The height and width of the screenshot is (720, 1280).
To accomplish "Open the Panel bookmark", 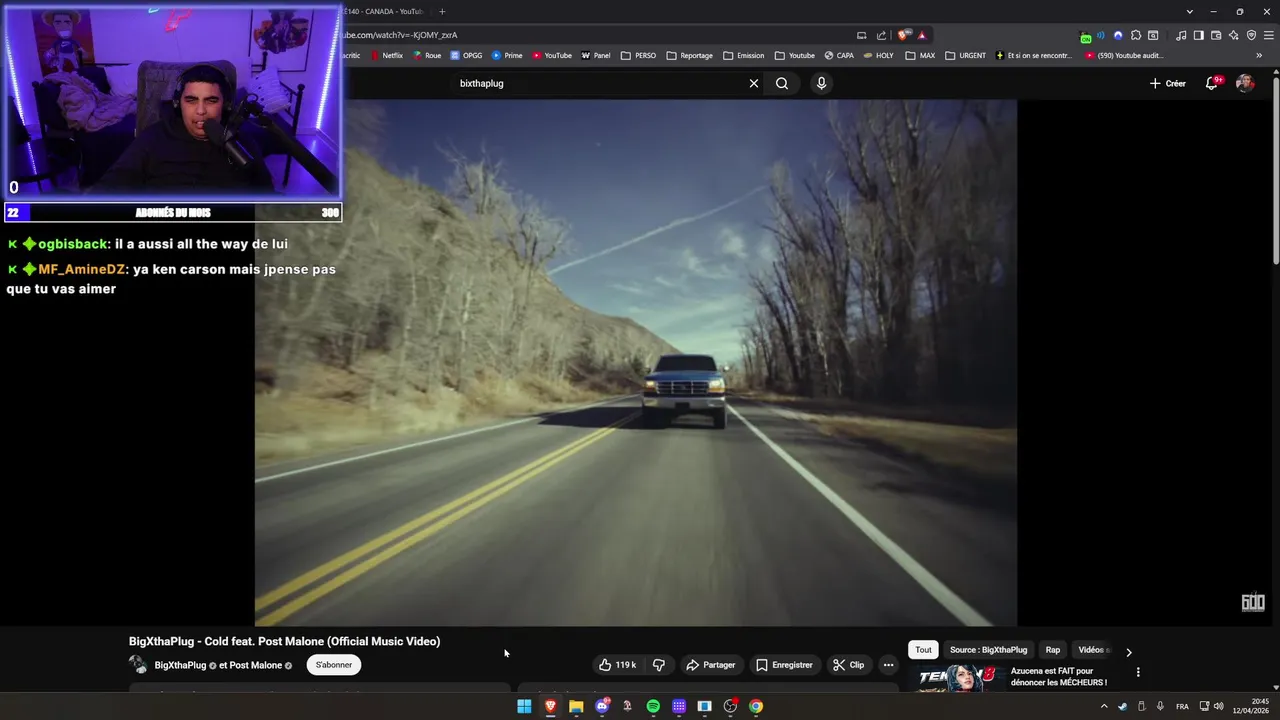I will [596, 55].
